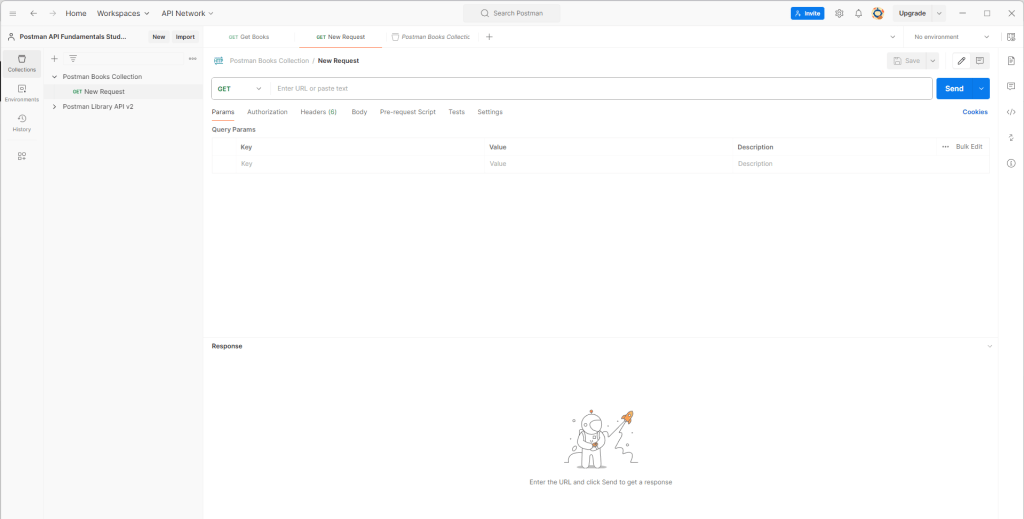Open the History sidebar panel
The height and width of the screenshot is (519, 1024).
(22, 123)
